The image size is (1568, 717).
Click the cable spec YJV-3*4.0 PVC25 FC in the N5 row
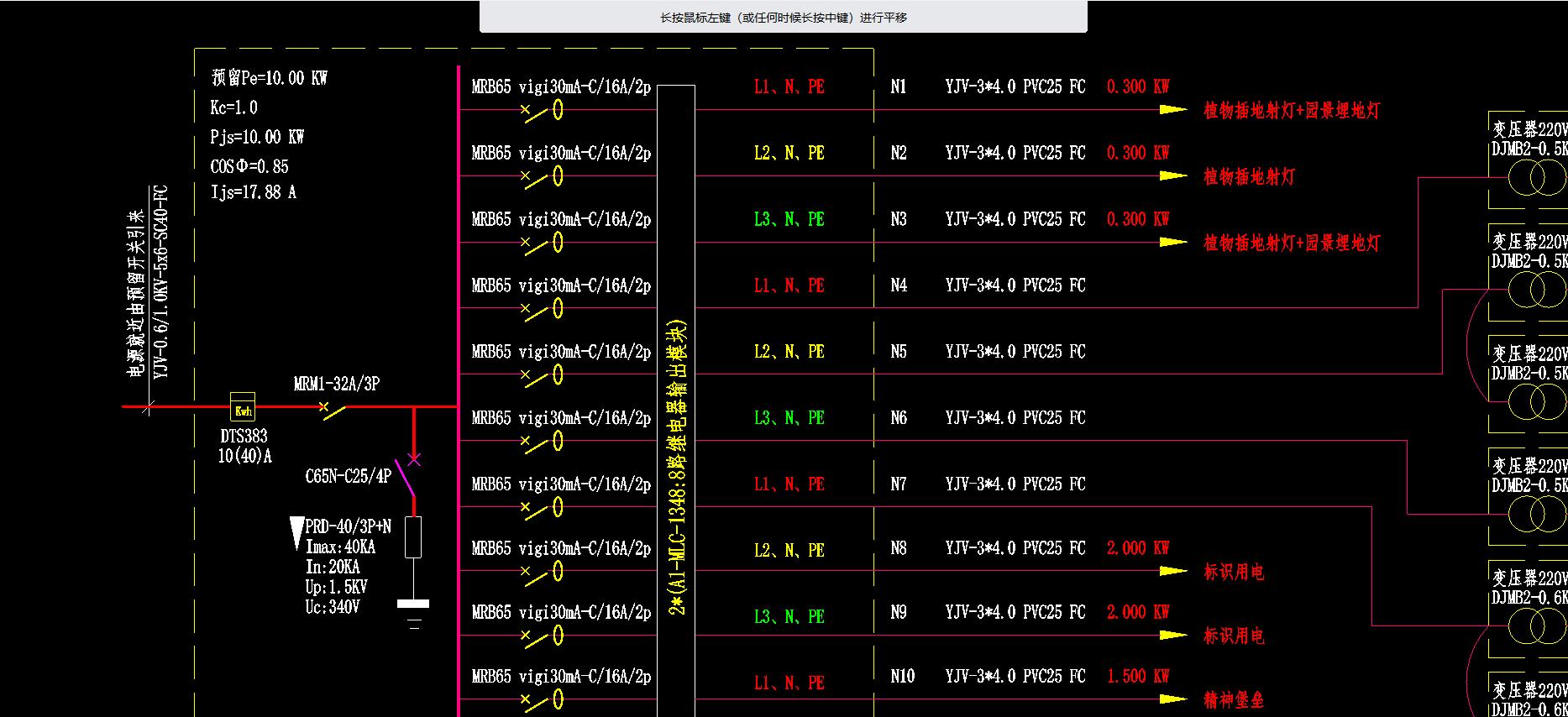pyautogui.click(x=1015, y=352)
